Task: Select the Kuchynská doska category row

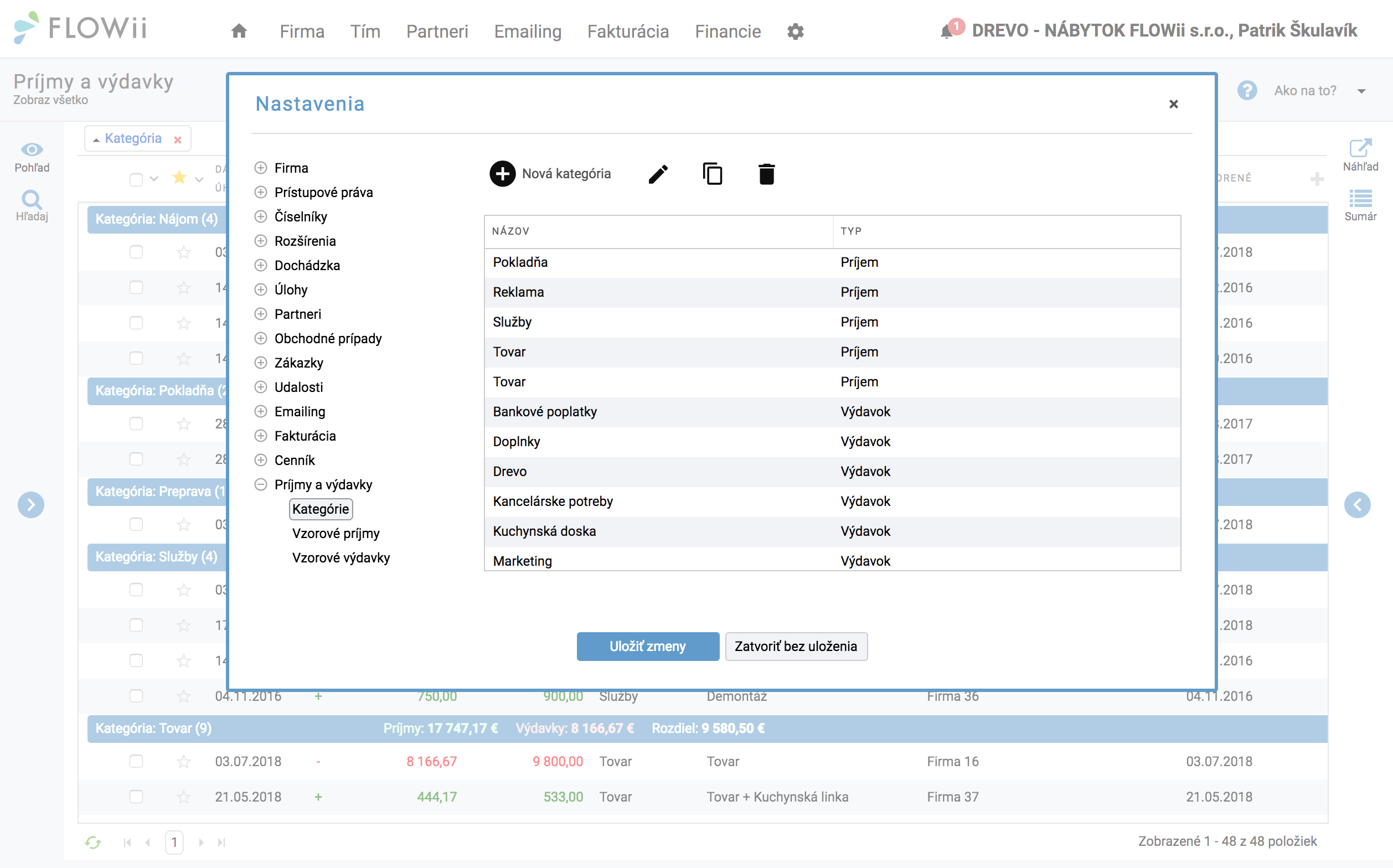Action: (x=832, y=531)
